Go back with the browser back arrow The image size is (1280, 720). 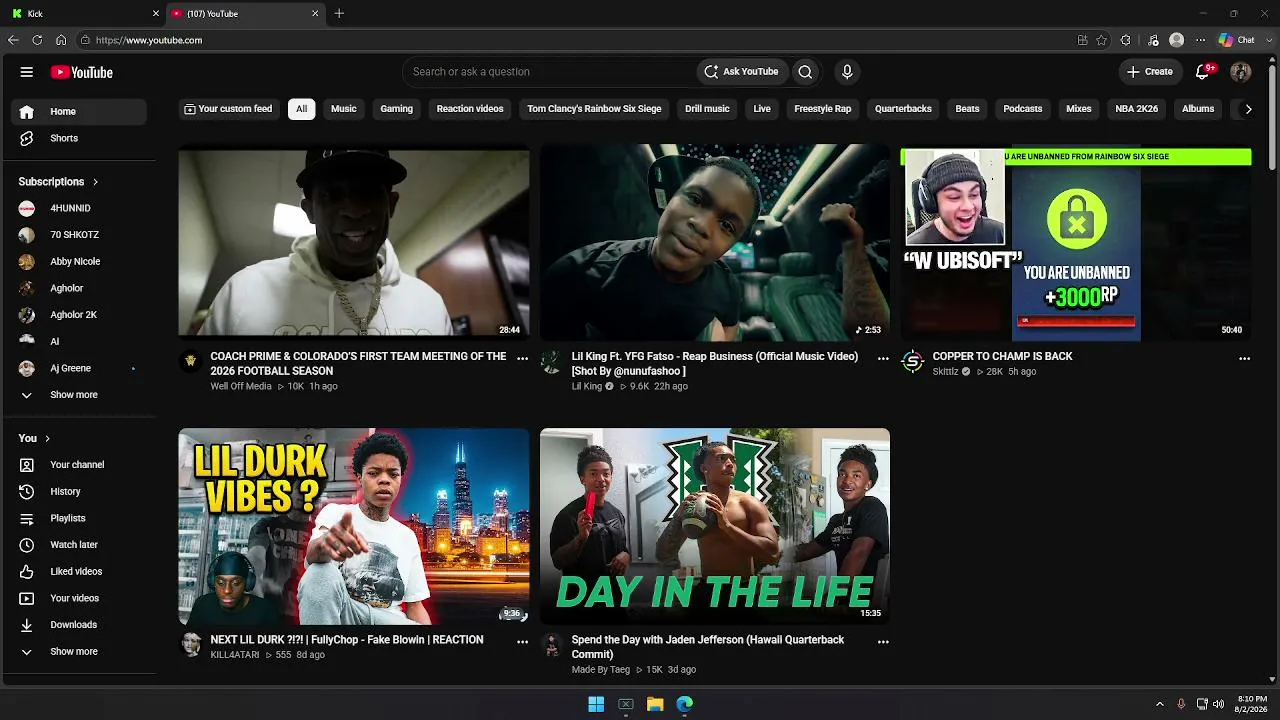point(13,40)
